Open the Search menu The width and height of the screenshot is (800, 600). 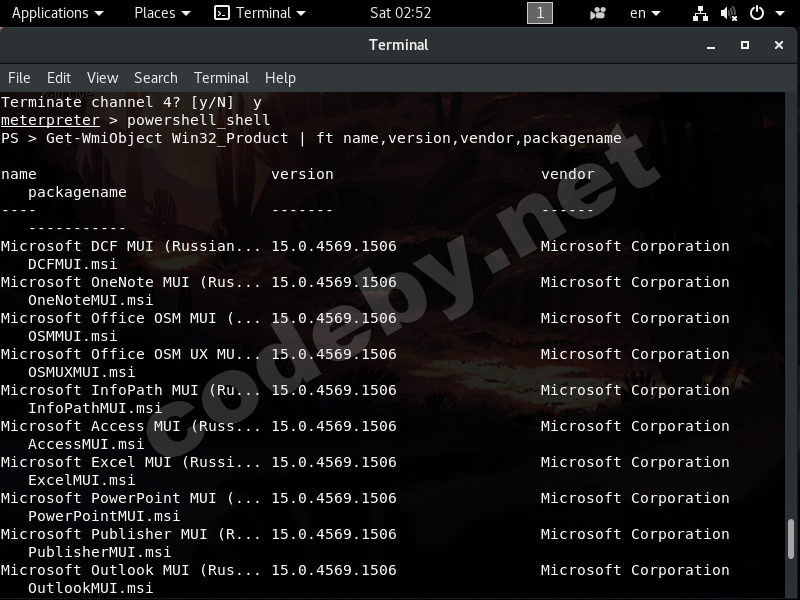[155, 78]
